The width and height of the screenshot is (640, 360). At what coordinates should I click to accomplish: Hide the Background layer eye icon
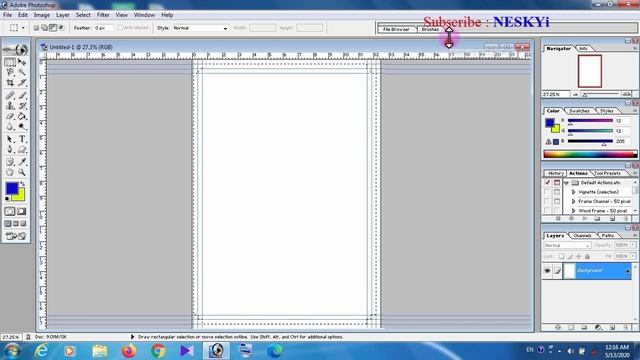(547, 271)
